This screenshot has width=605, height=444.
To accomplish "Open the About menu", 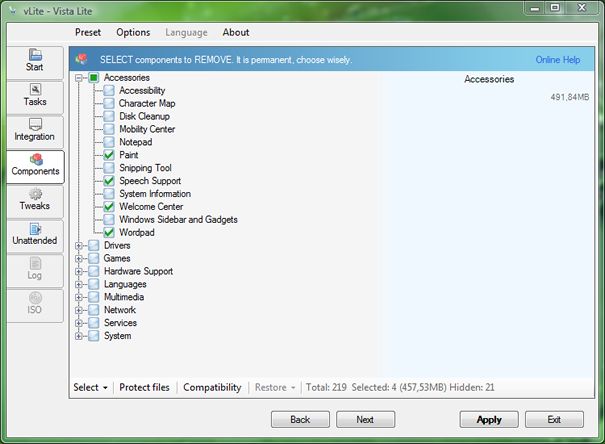I will pos(236,32).
